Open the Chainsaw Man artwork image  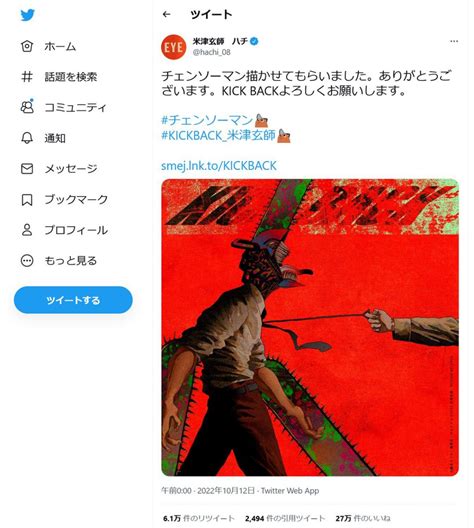point(310,327)
